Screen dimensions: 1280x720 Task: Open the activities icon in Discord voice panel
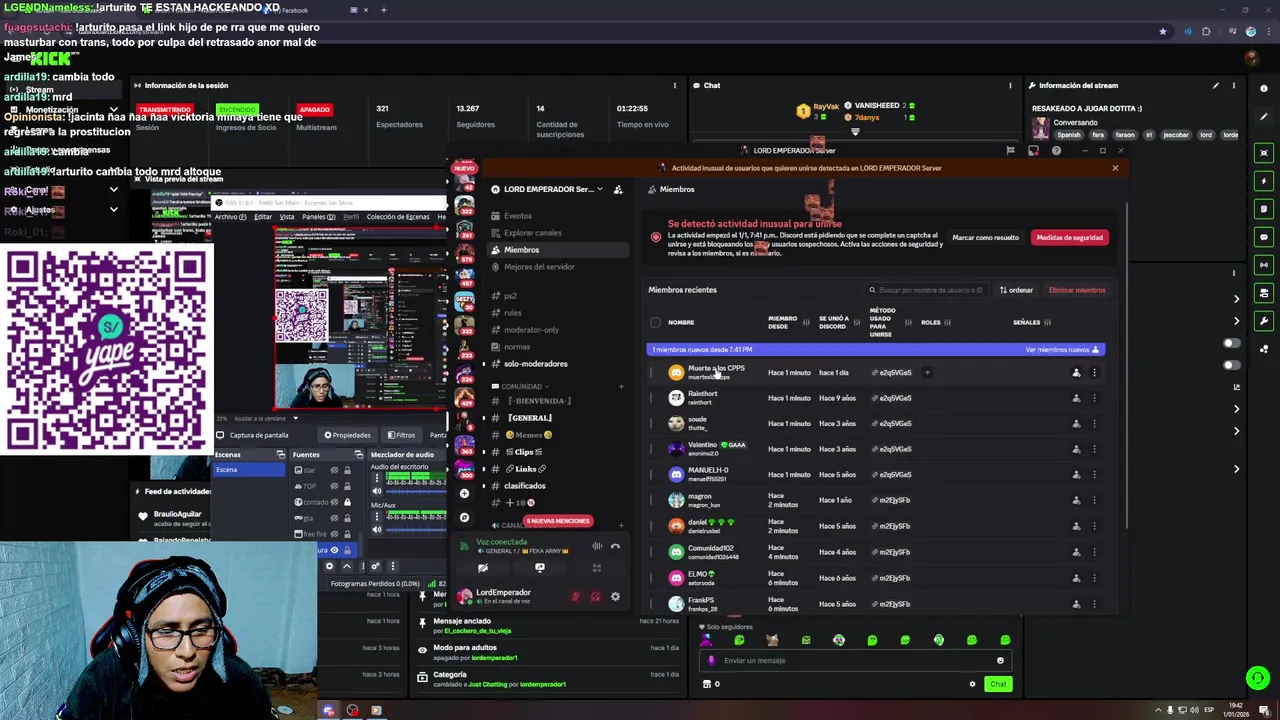597,568
